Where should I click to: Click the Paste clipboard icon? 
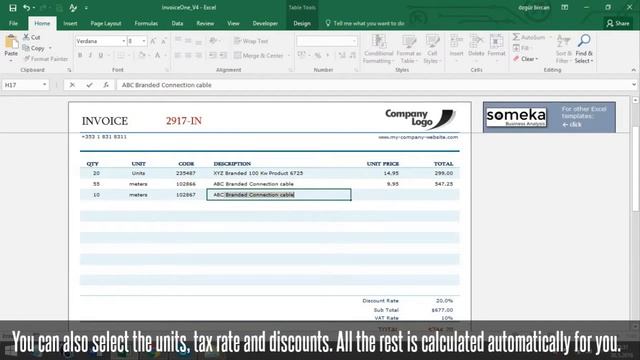point(11,42)
